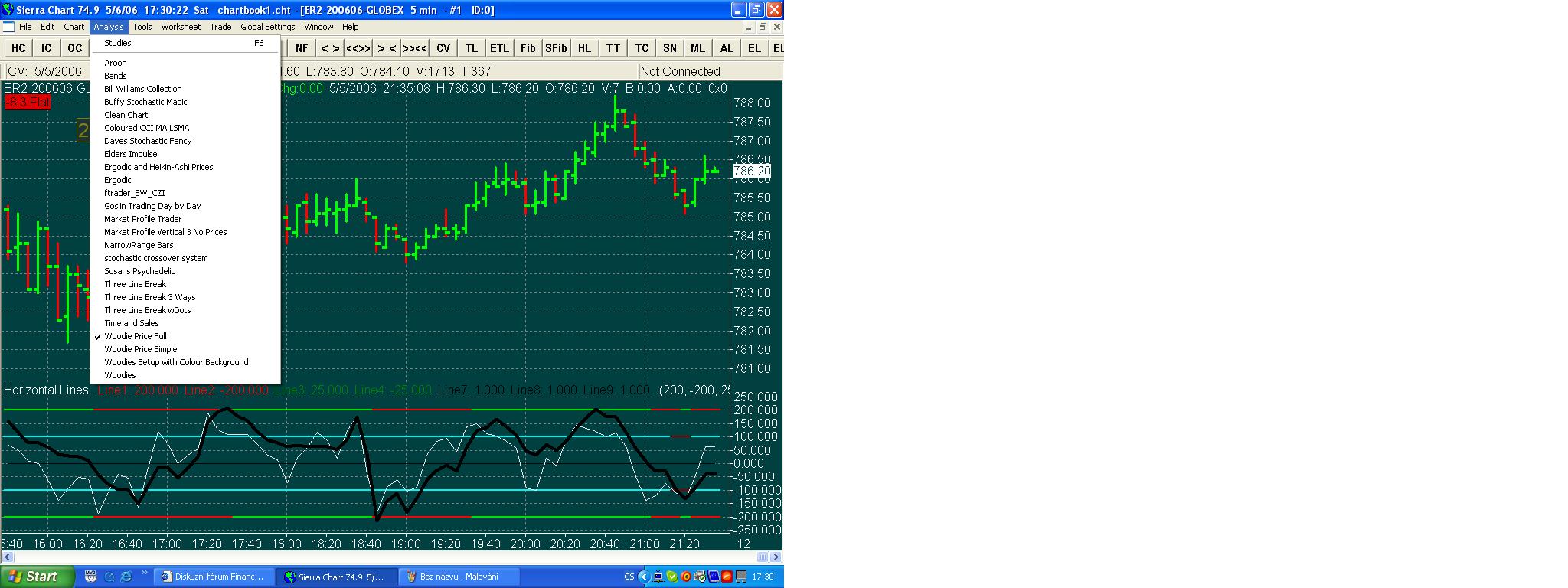The image size is (1568, 588).
Task: Switch to Bez názvu - Malování taskbar window
Action: pyautogui.click(x=459, y=577)
